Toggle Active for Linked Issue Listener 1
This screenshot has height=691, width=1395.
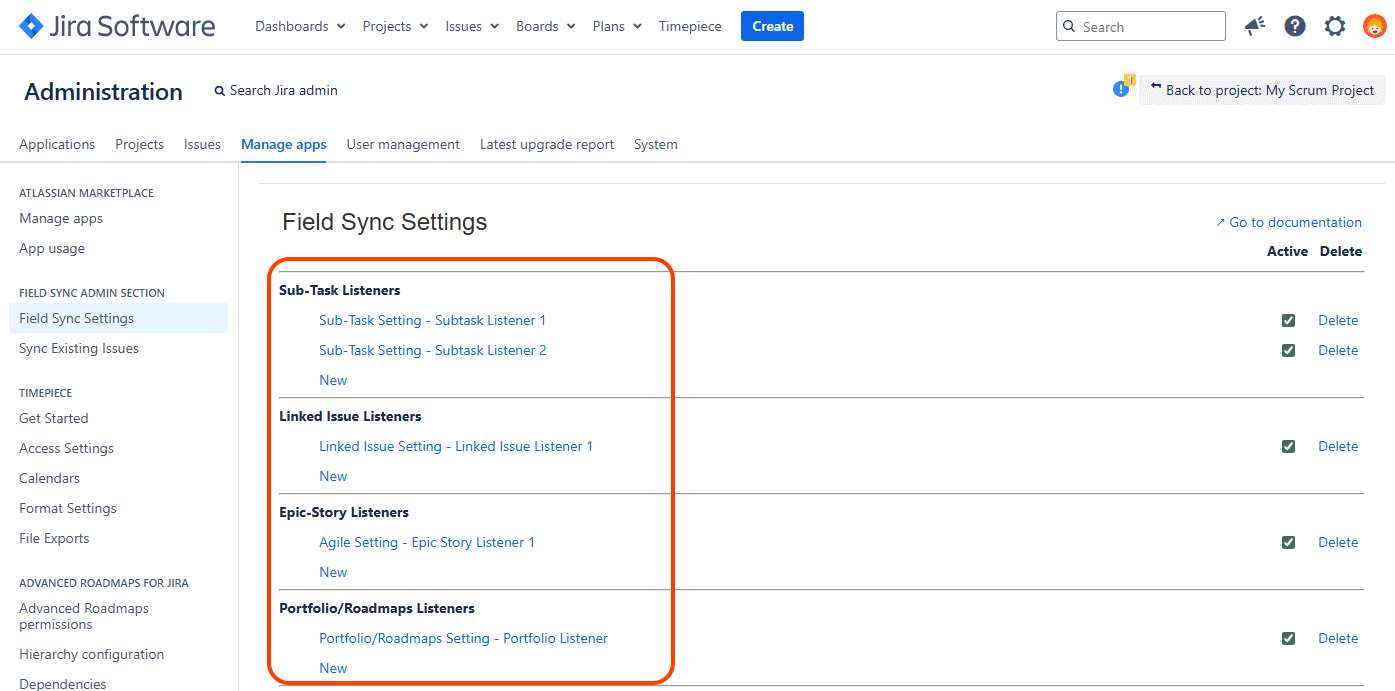coord(1288,447)
